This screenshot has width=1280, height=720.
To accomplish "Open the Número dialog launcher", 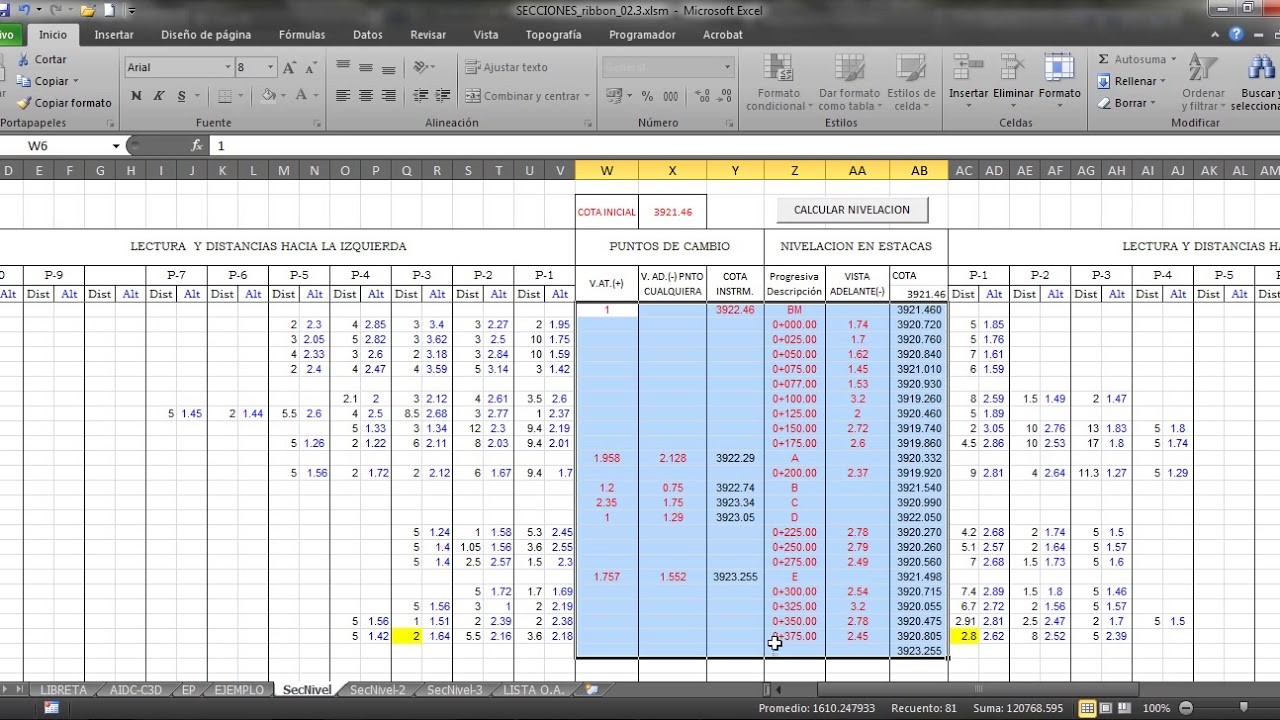I will 729,124.
